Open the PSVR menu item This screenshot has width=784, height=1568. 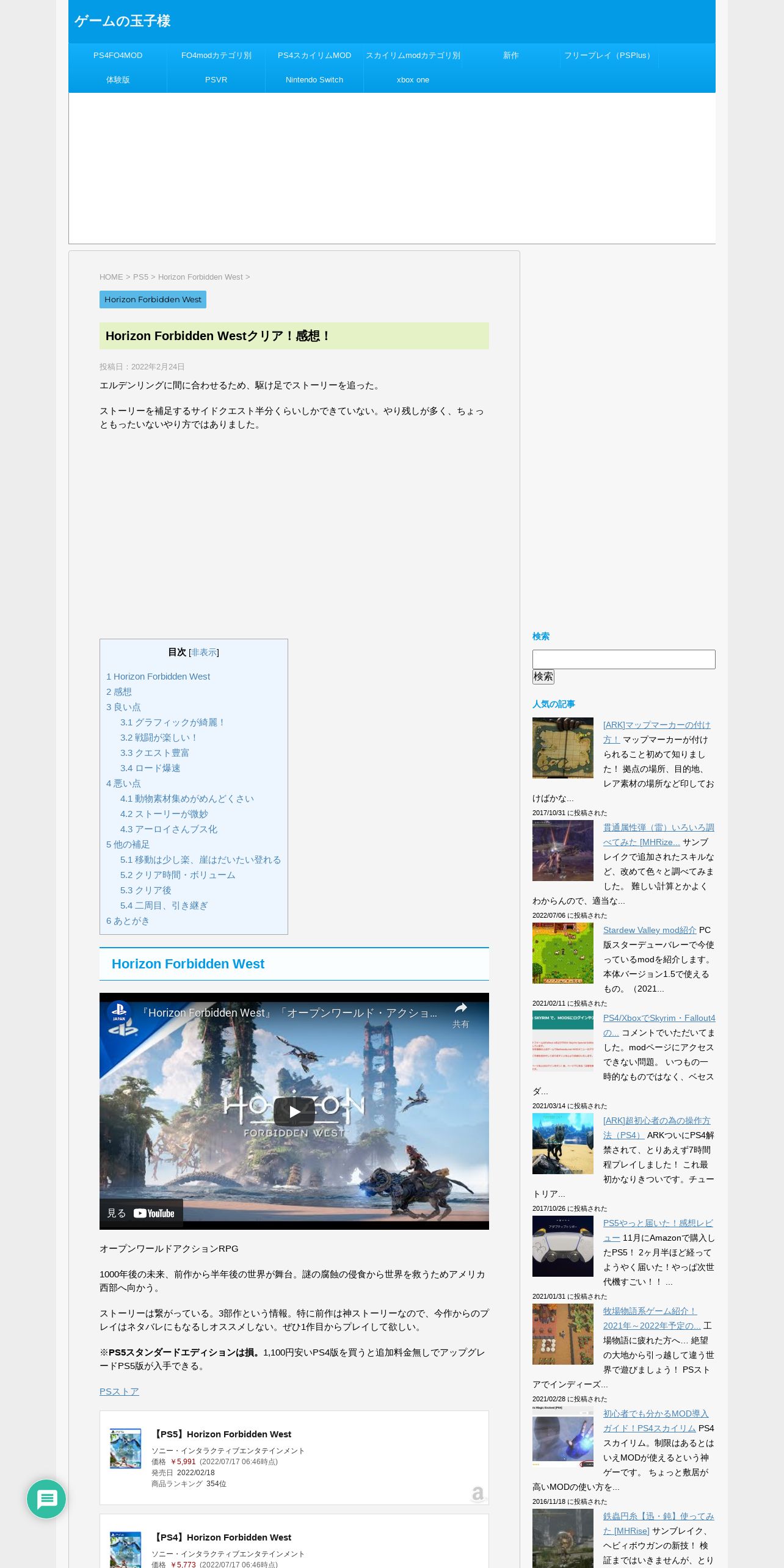(x=216, y=80)
